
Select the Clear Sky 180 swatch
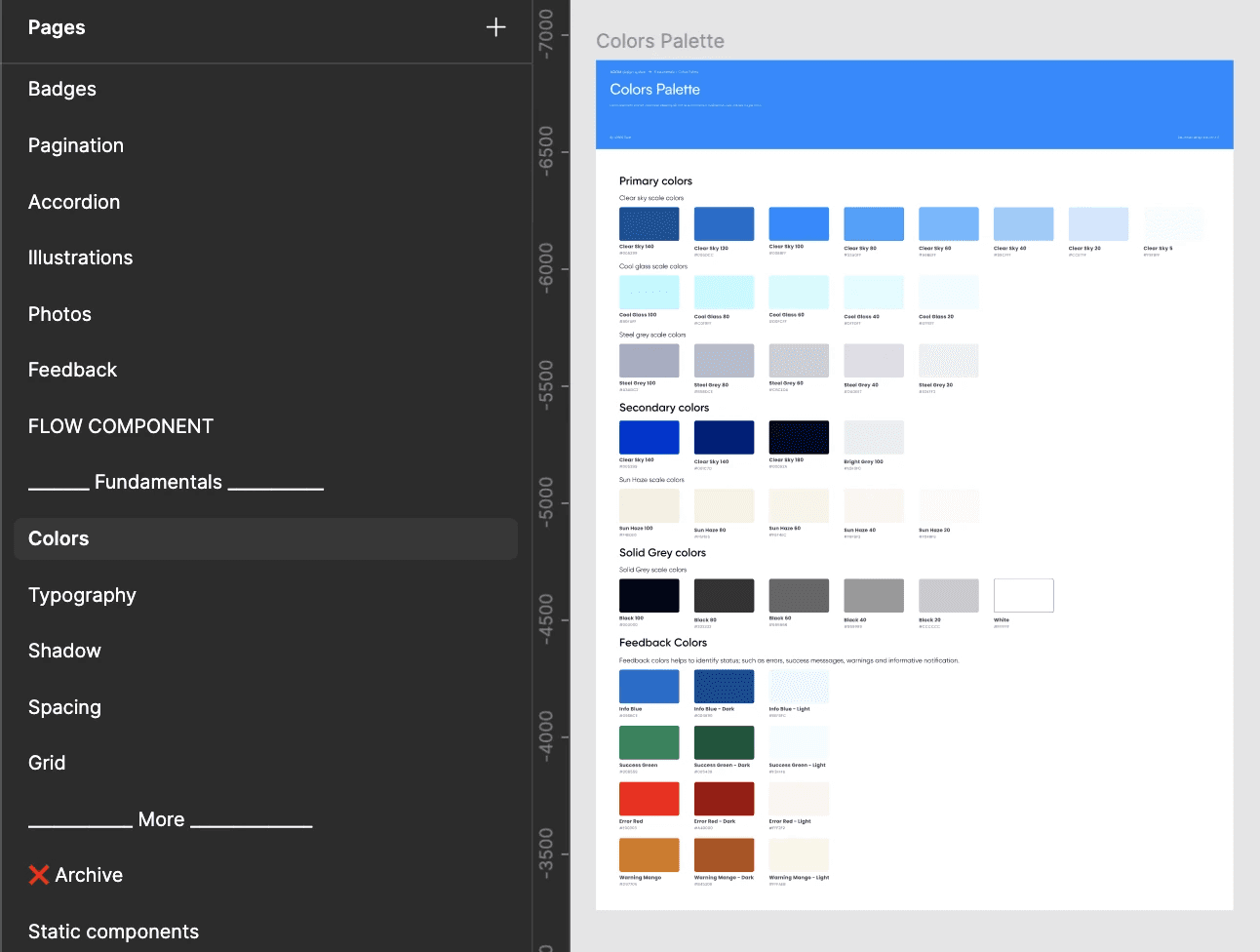point(799,437)
